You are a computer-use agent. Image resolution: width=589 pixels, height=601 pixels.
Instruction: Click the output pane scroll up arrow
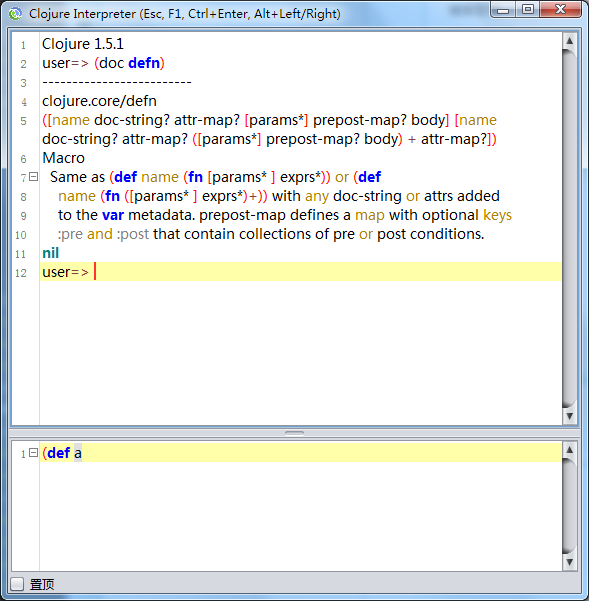(569, 41)
